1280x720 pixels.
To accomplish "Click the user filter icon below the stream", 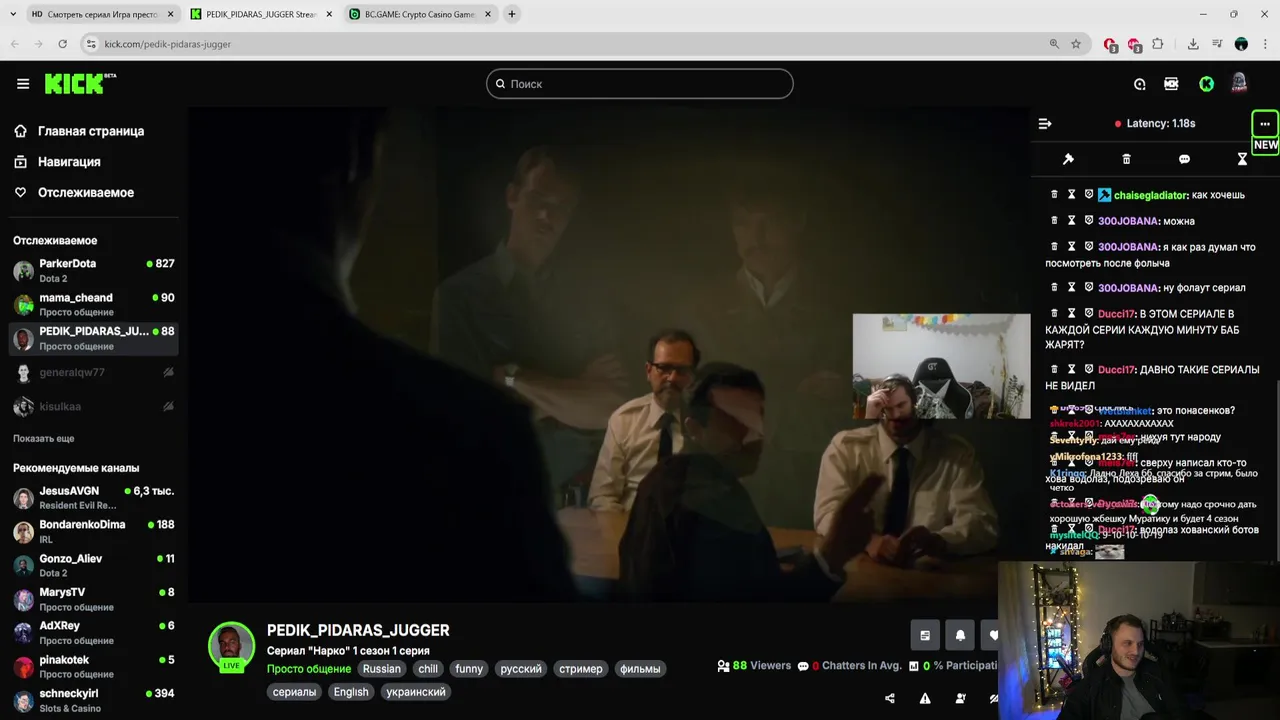I will click(960, 699).
